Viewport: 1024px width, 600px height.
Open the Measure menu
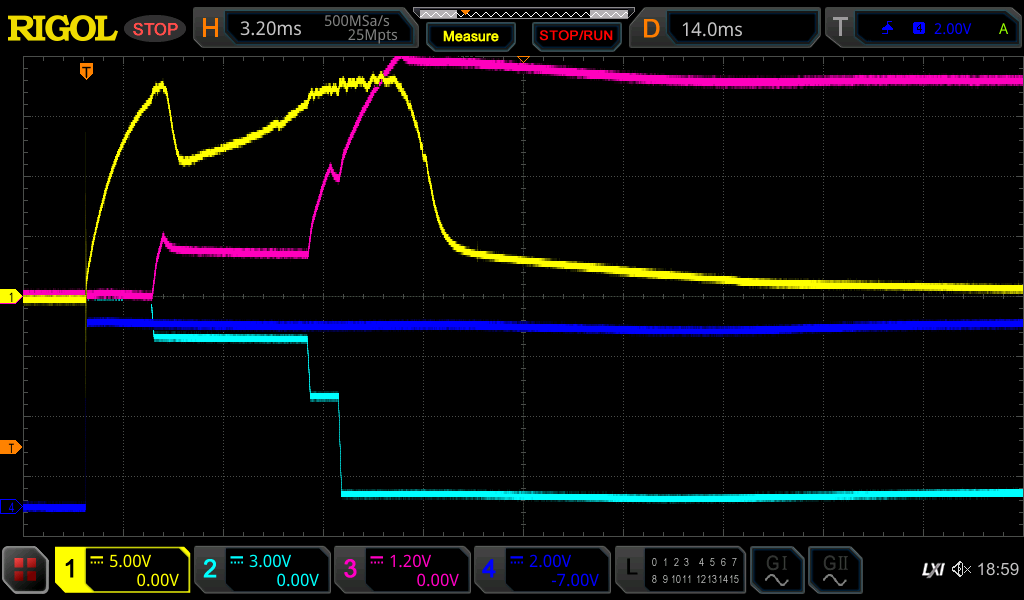click(470, 36)
